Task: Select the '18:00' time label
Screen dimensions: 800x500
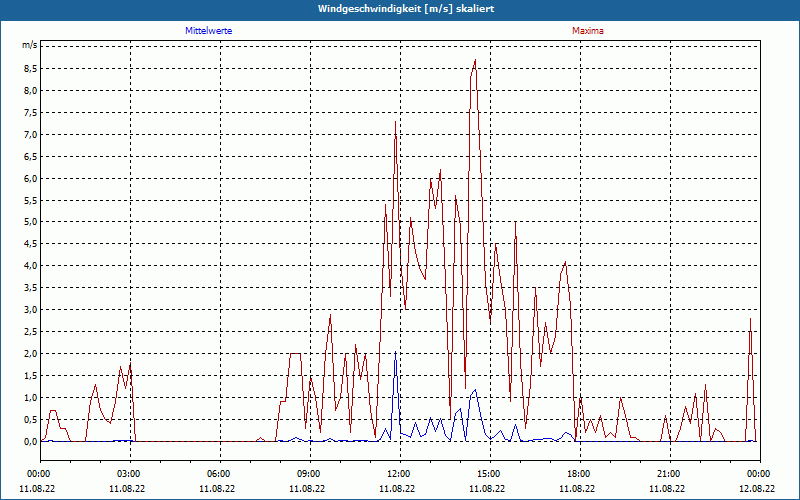Action: click(581, 474)
